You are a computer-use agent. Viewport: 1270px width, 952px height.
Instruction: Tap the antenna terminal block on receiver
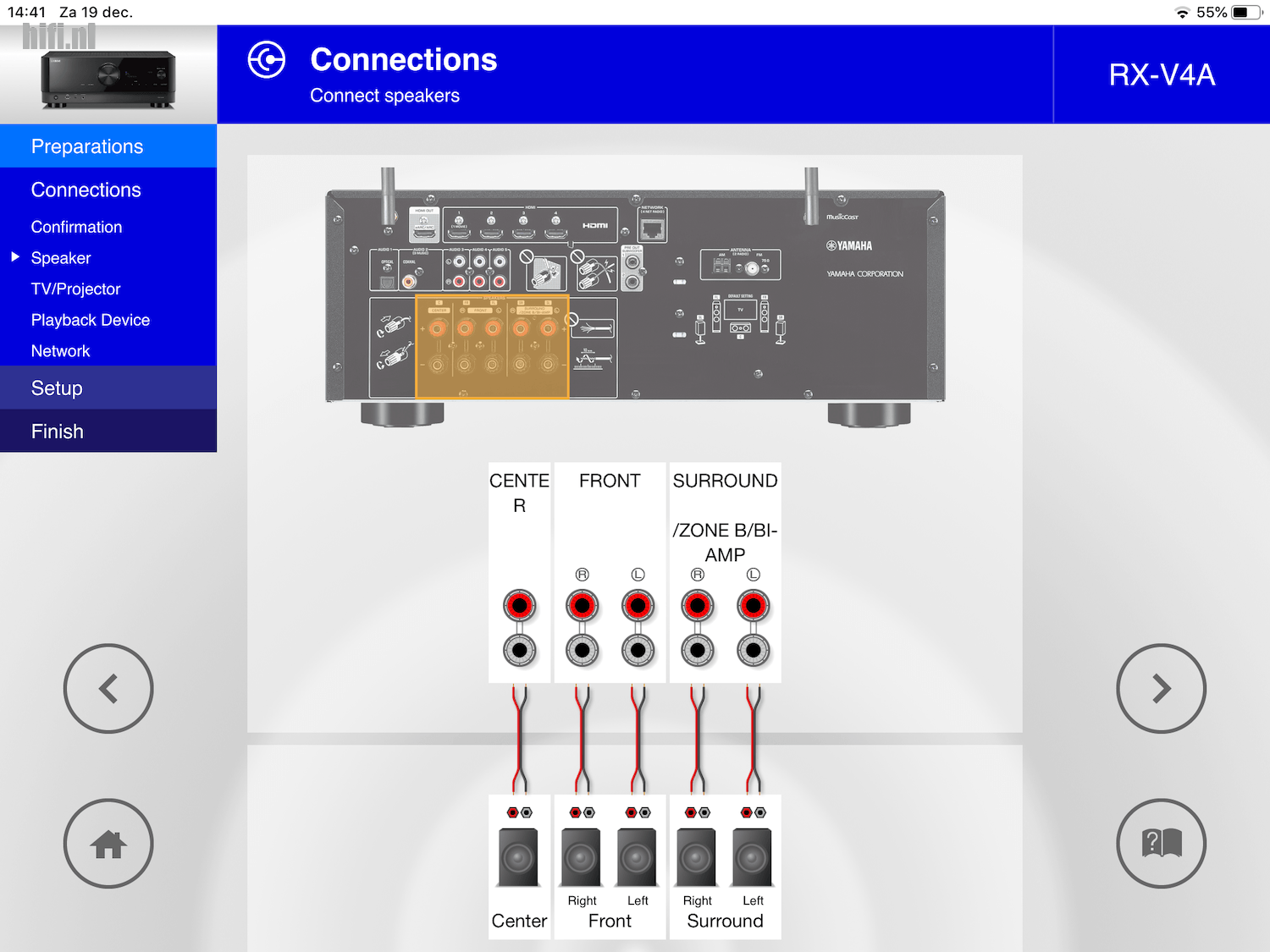741,265
